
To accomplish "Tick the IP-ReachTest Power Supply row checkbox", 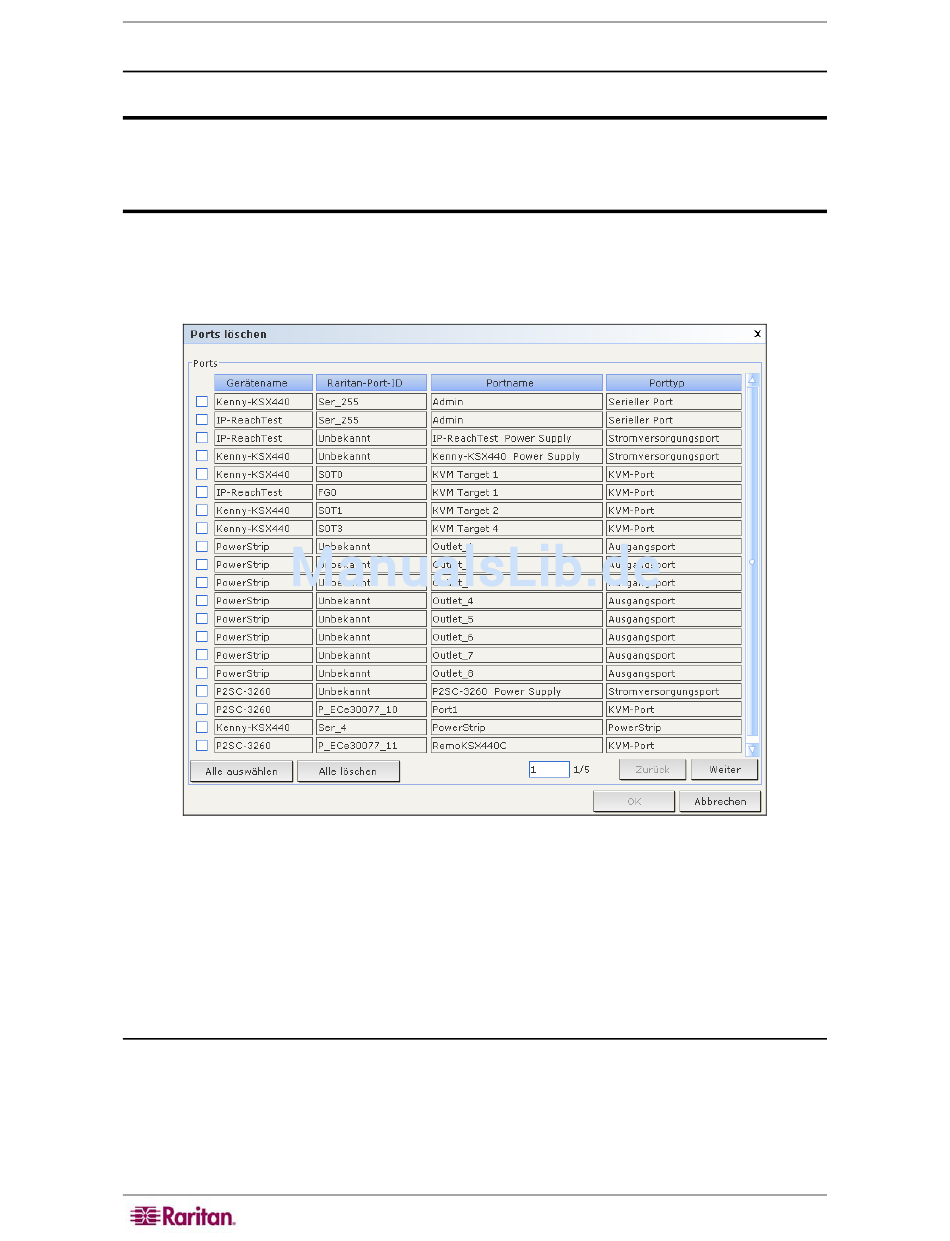I will click(x=202, y=438).
